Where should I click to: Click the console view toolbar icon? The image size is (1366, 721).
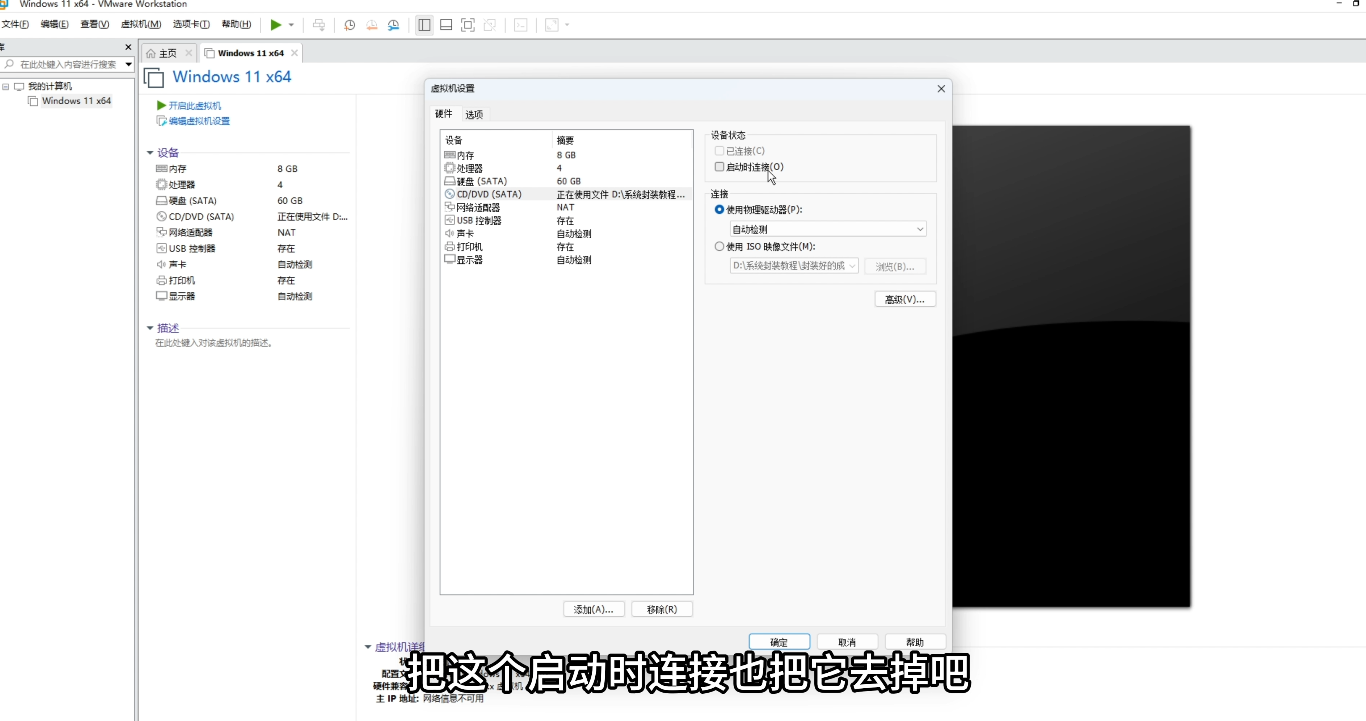coord(521,24)
